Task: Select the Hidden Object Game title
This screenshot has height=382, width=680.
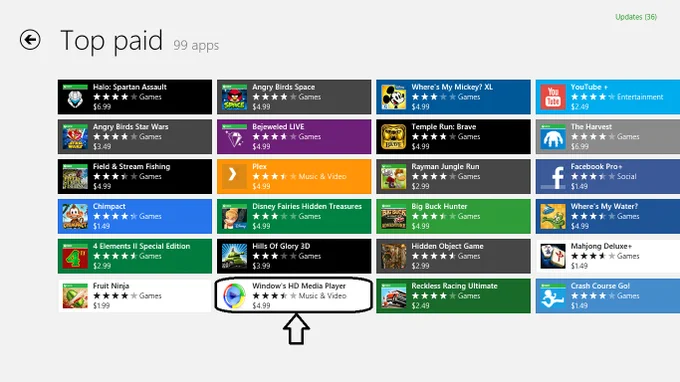Action: (x=448, y=246)
